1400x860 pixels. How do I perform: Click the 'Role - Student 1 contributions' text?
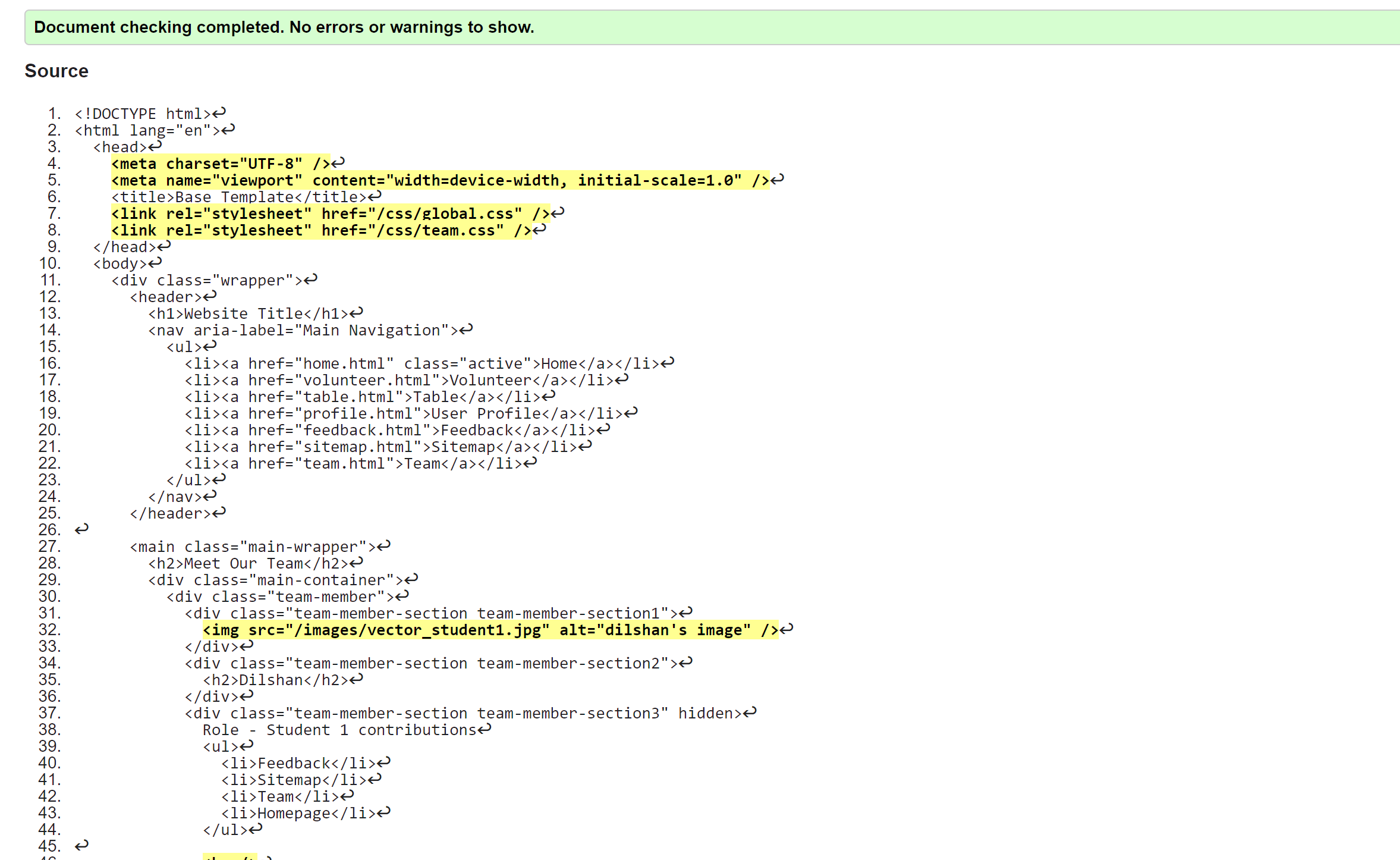tap(339, 730)
